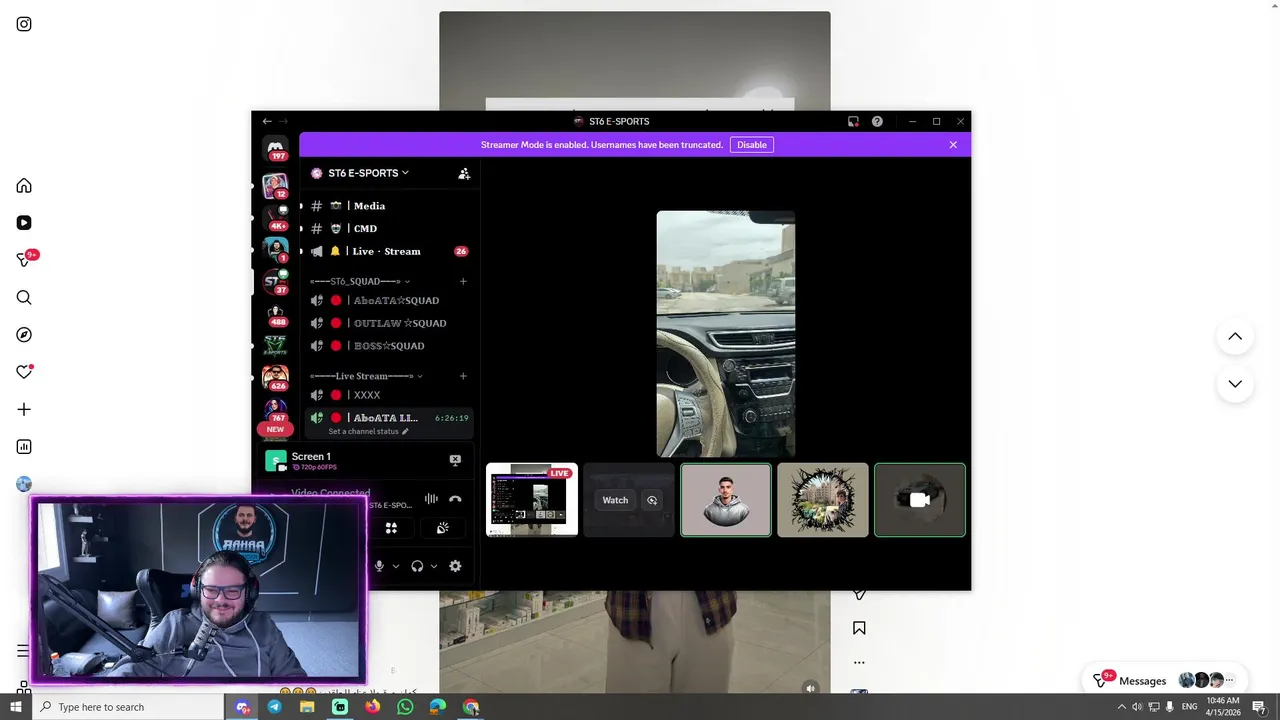Open WhatsApp from the taskbar
The height and width of the screenshot is (720, 1280).
click(405, 707)
